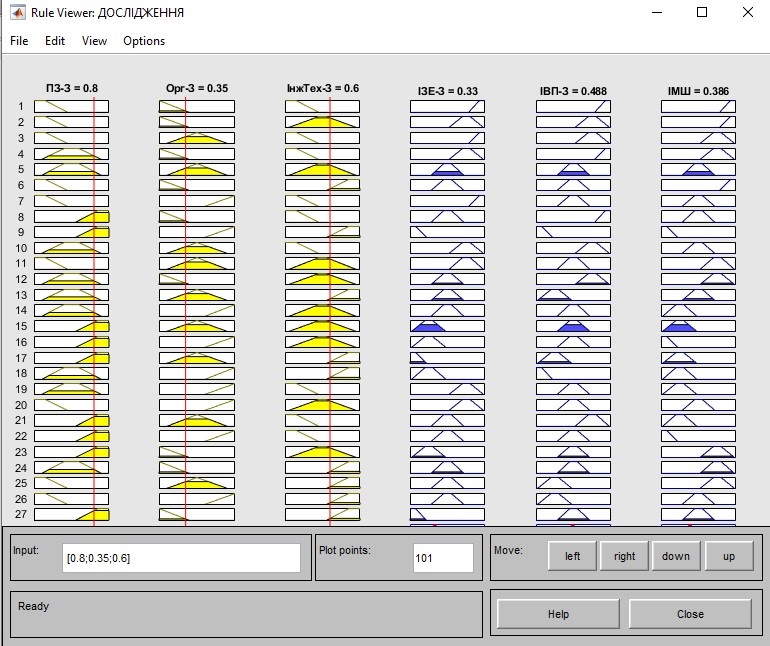Click the Plot points field

click(x=443, y=558)
